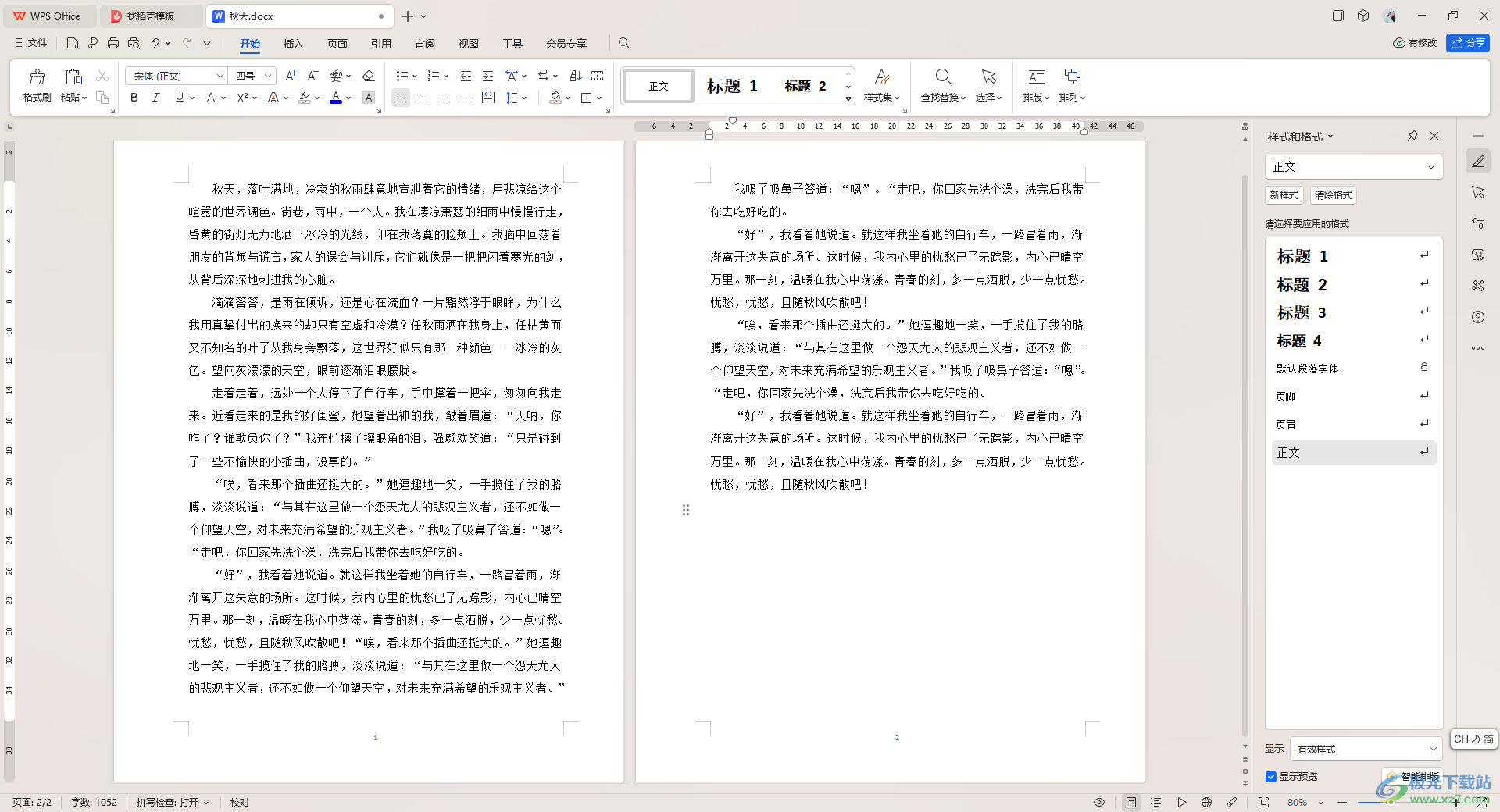Apply right alignment to paragraph
Screen dimensions: 1500x812
click(444, 98)
